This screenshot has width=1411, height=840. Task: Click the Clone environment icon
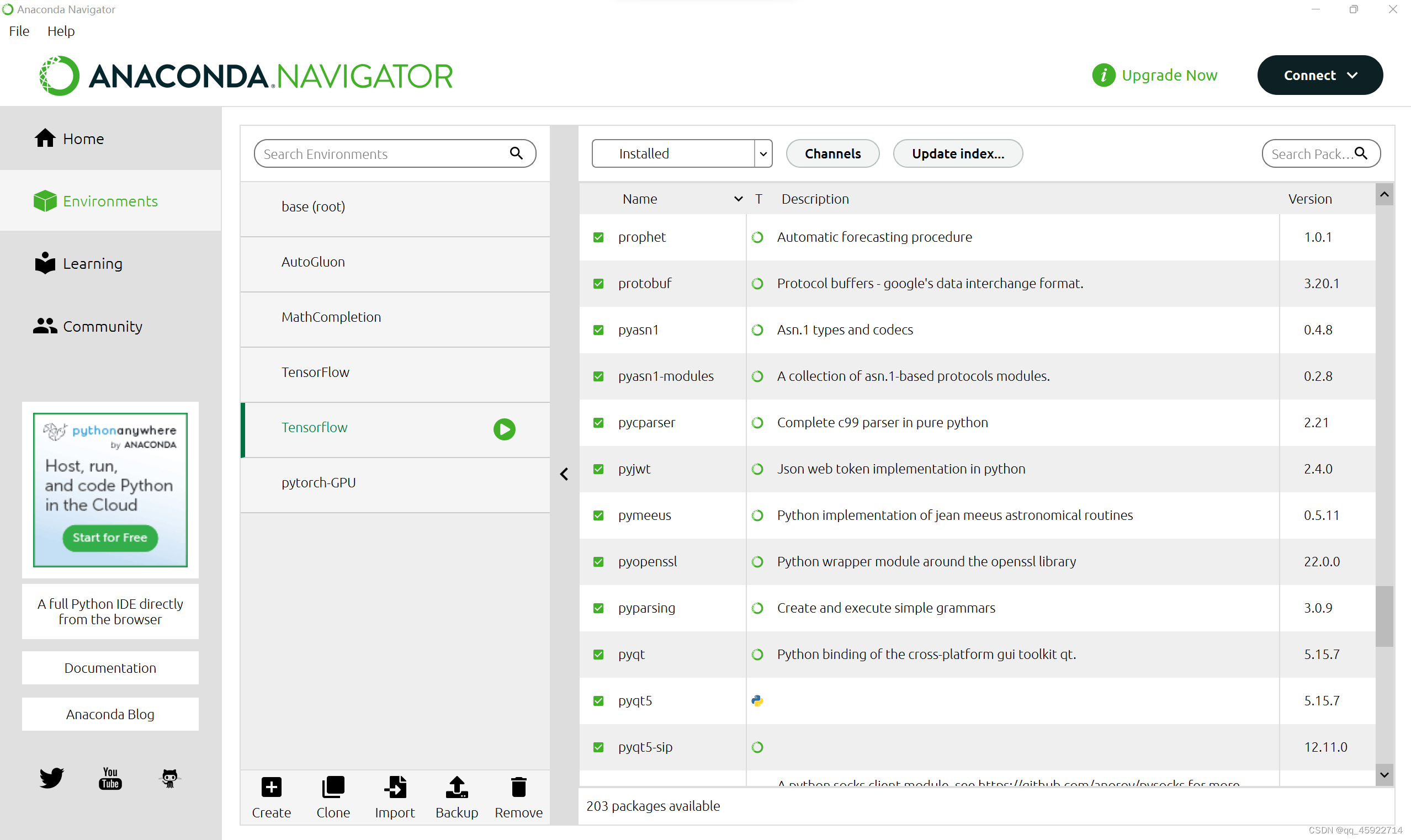pos(333,788)
